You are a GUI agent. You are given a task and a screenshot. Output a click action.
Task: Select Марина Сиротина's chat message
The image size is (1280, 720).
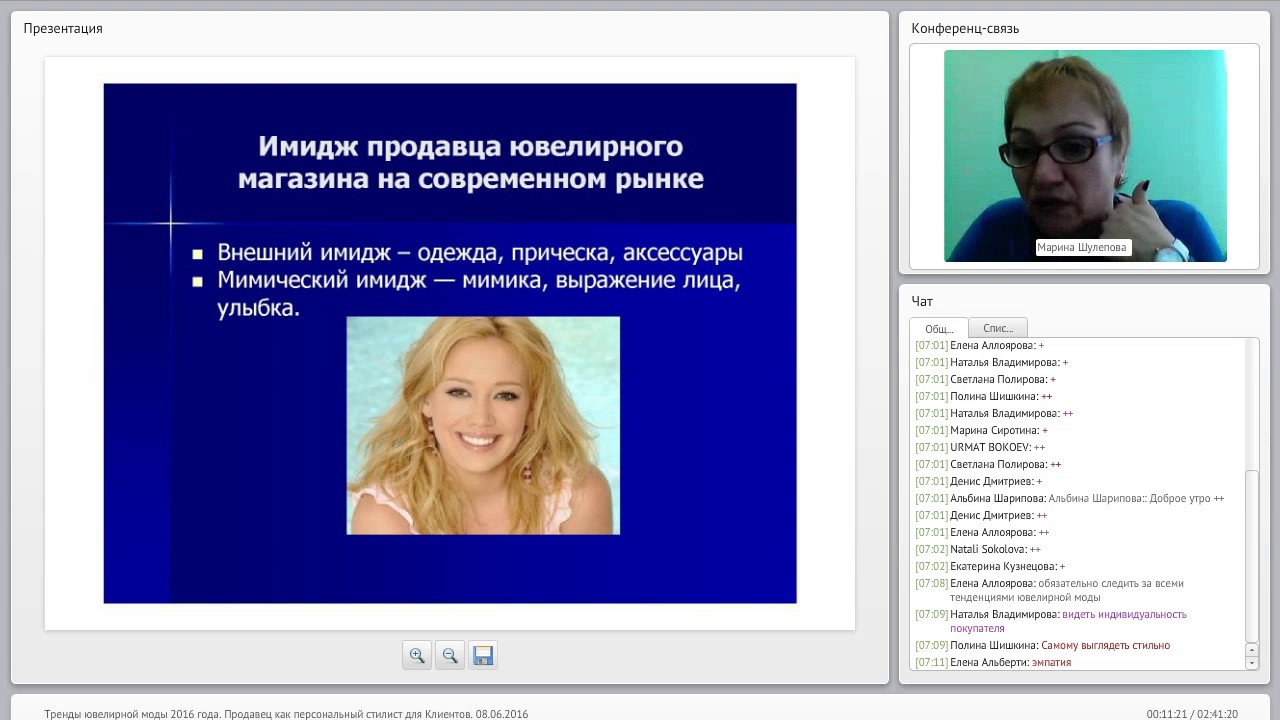click(981, 430)
